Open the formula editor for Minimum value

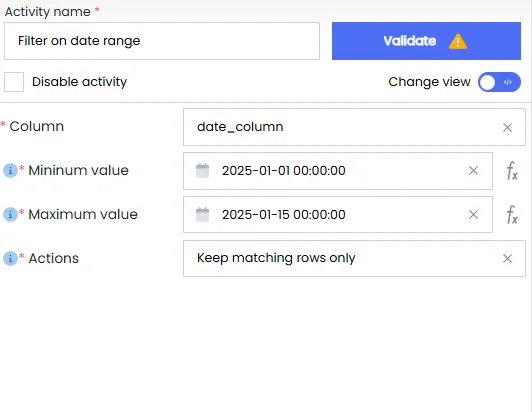[x=512, y=170]
